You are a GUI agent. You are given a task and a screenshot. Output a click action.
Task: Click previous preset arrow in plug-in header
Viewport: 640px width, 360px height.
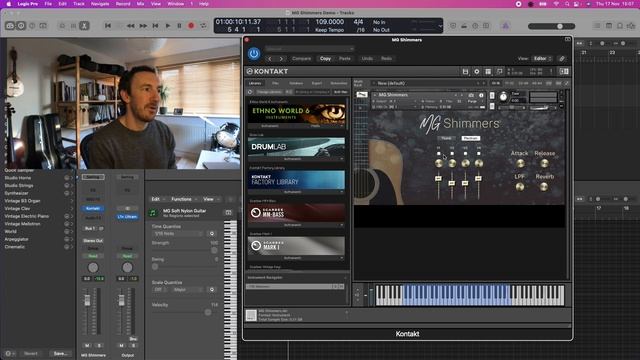pos(270,59)
